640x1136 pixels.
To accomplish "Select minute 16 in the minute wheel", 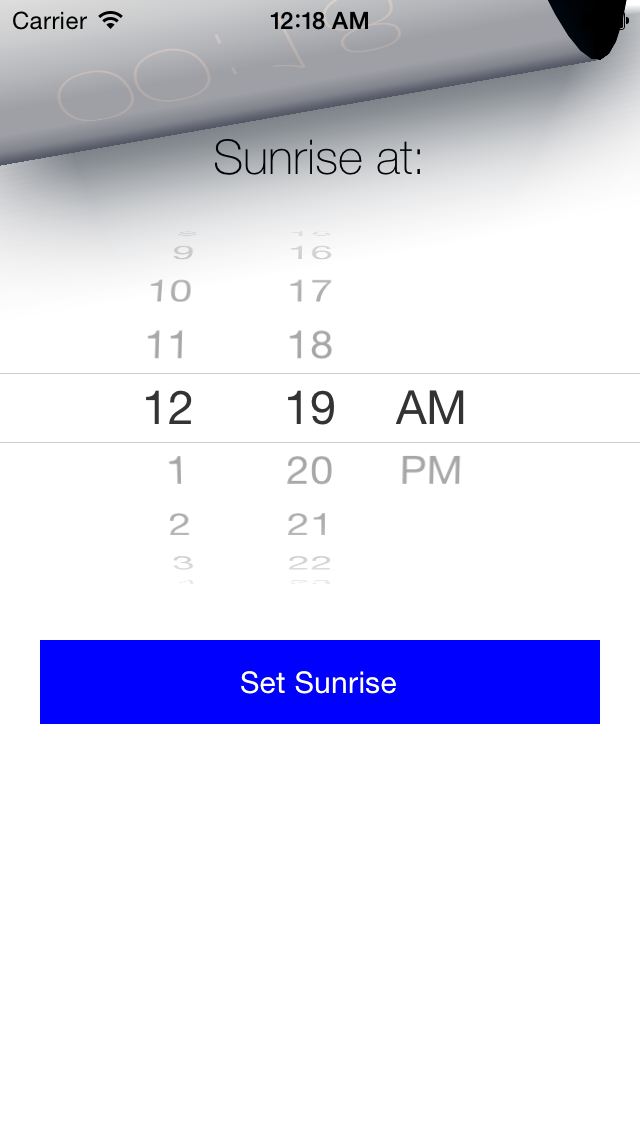I will click(310, 253).
